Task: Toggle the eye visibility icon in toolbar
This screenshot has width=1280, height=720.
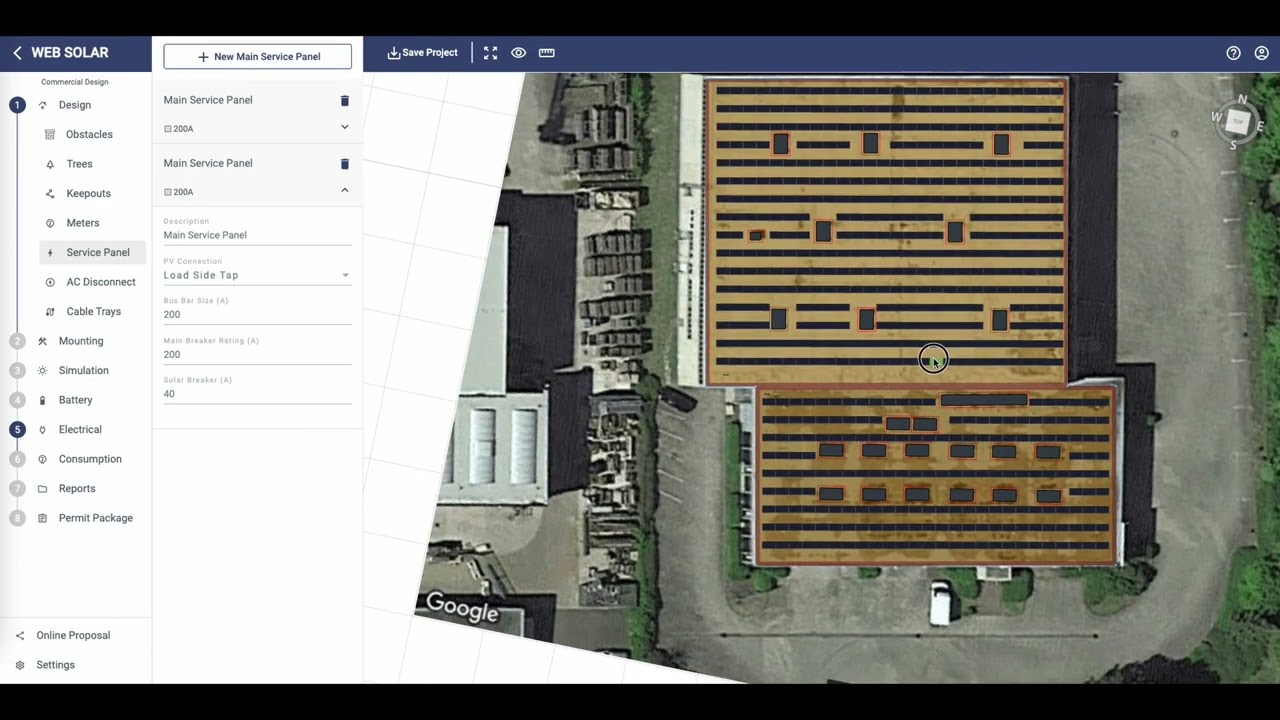Action: tap(518, 53)
